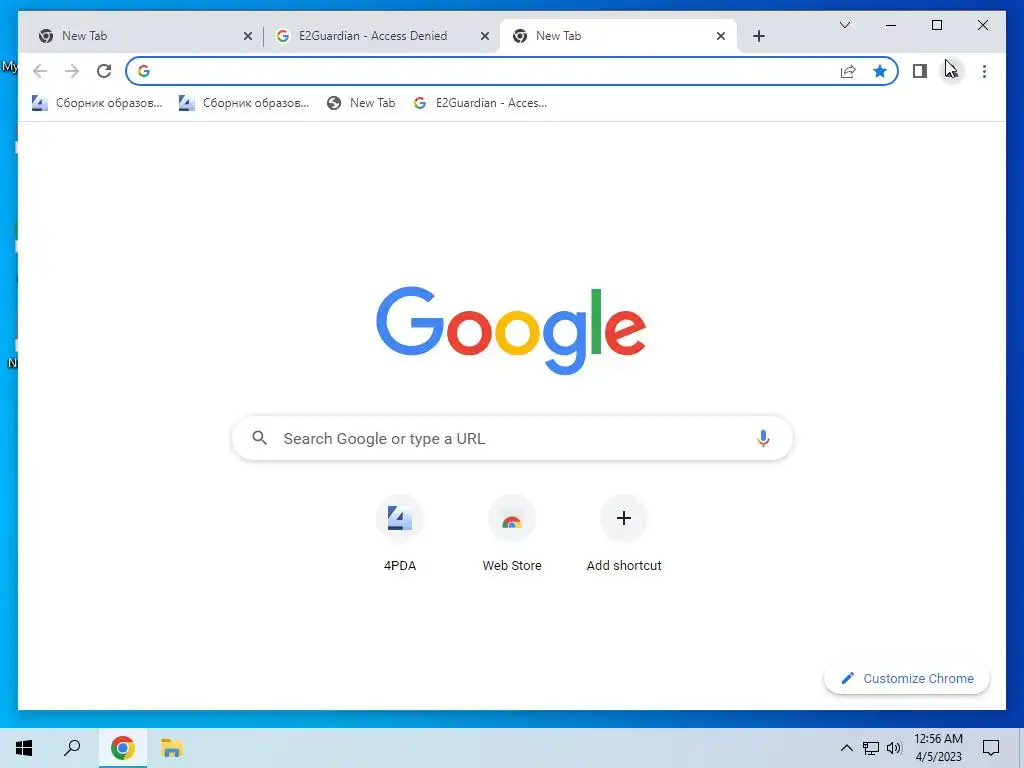Image resolution: width=1024 pixels, height=768 pixels.
Task: Expand the tab search dropdown
Action: pos(844,25)
